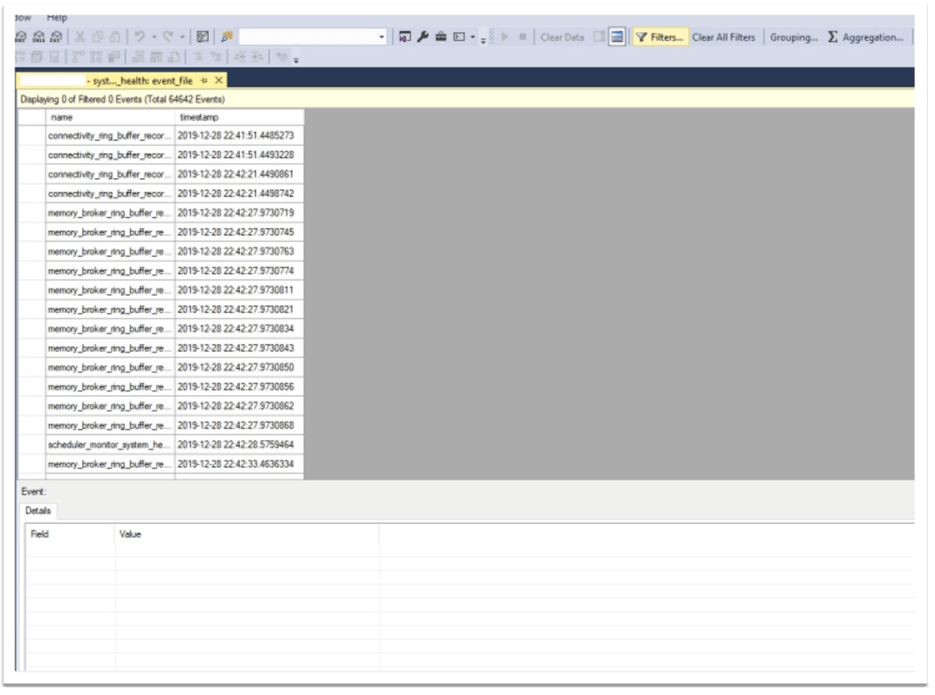The image size is (935, 695).
Task: Click the Field column header in Details
Action: (x=70, y=534)
